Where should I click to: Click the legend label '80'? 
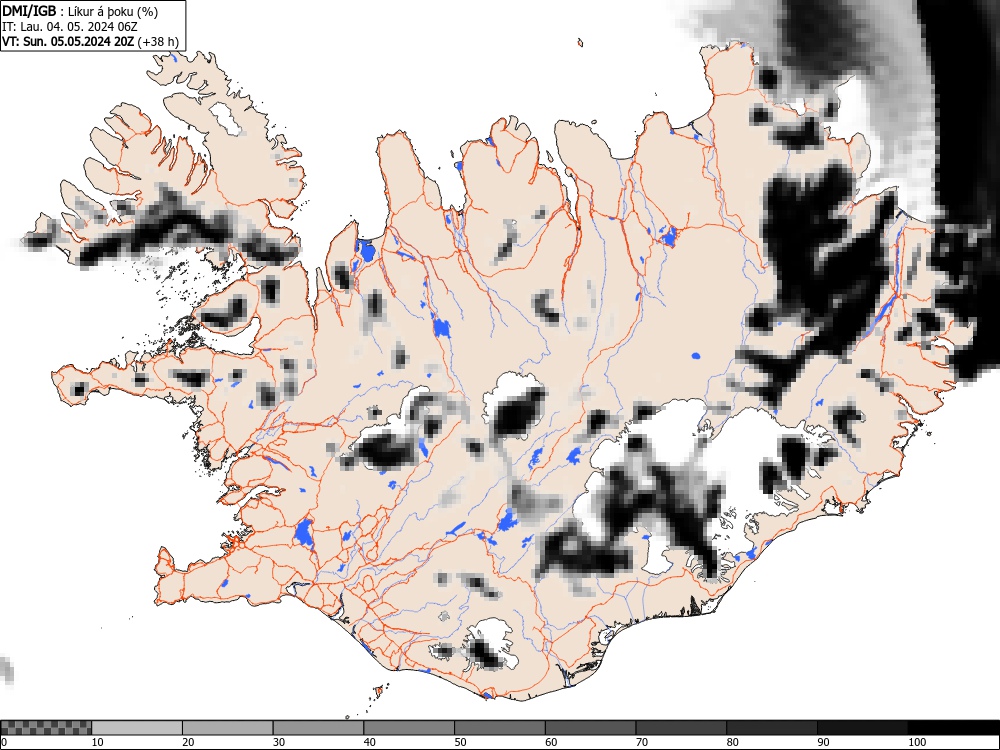pyautogui.click(x=733, y=742)
